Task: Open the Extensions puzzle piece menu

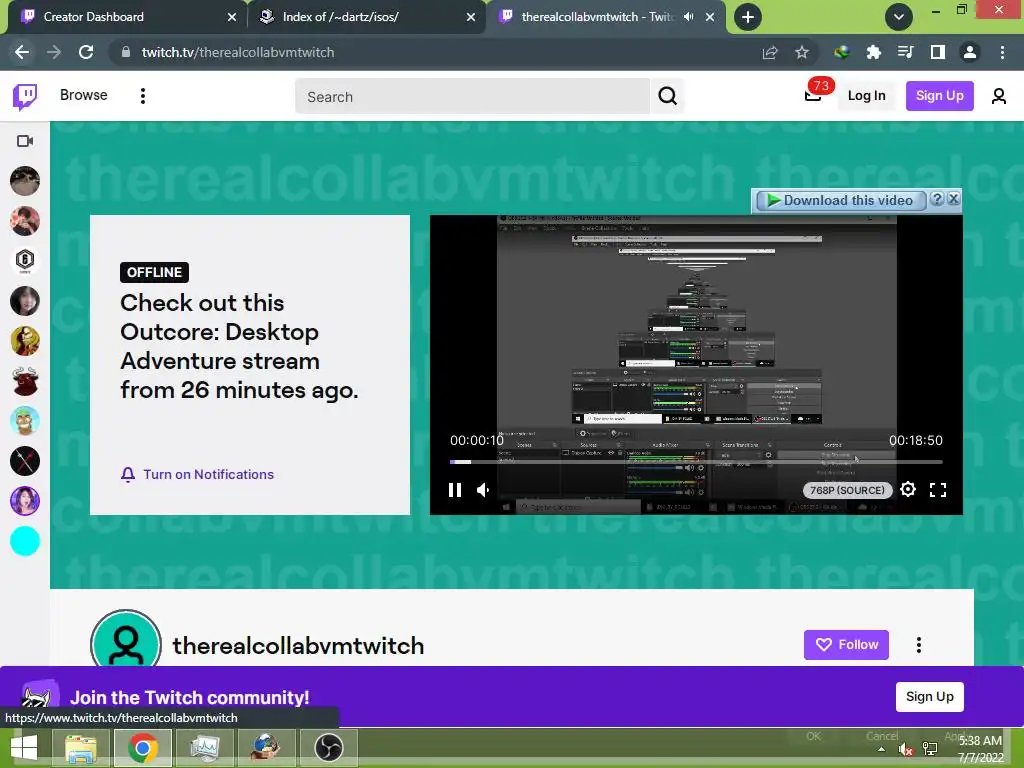Action: 873,52
